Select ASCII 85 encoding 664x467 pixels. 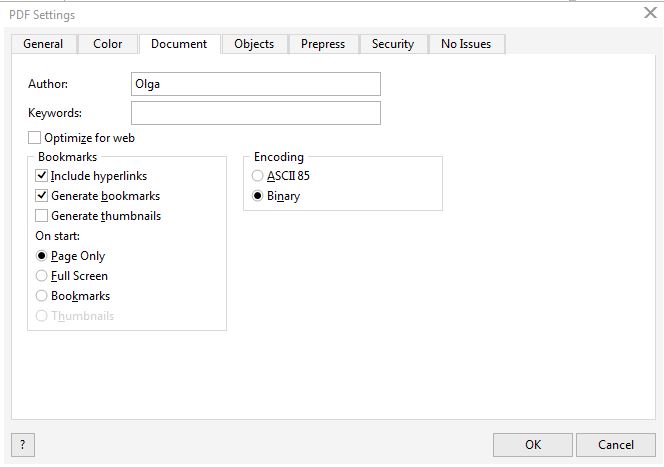[257, 176]
